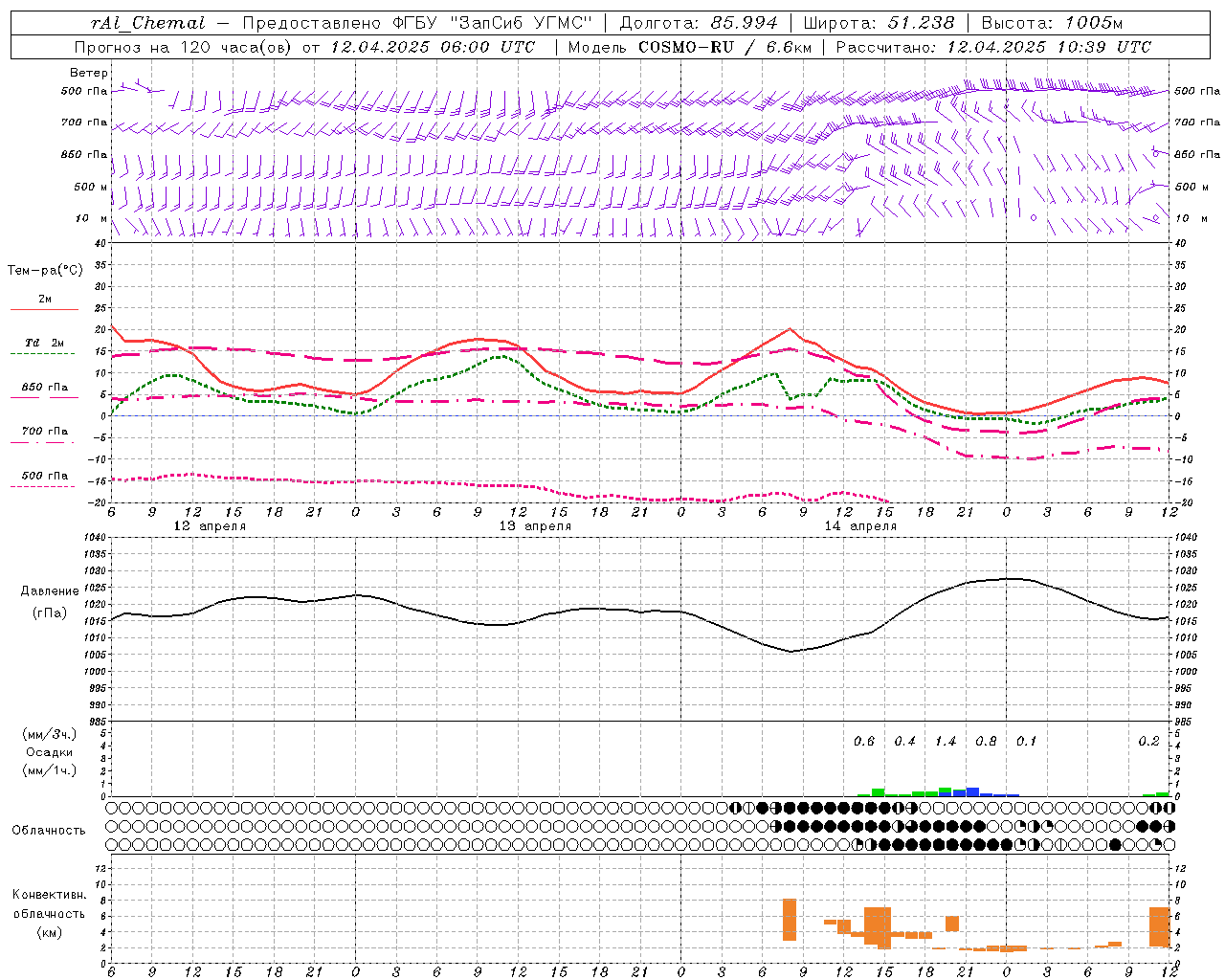Select the Широта: 51.238 header field
The image size is (1225, 980).
[x=879, y=23]
